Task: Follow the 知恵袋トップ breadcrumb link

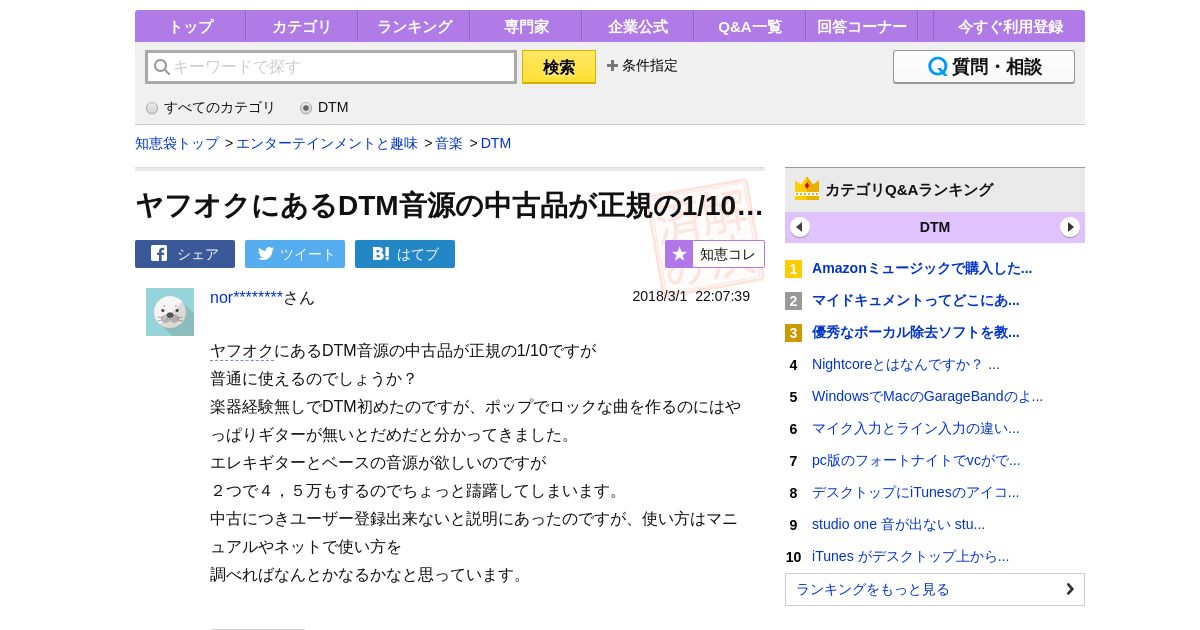Action: coord(177,143)
